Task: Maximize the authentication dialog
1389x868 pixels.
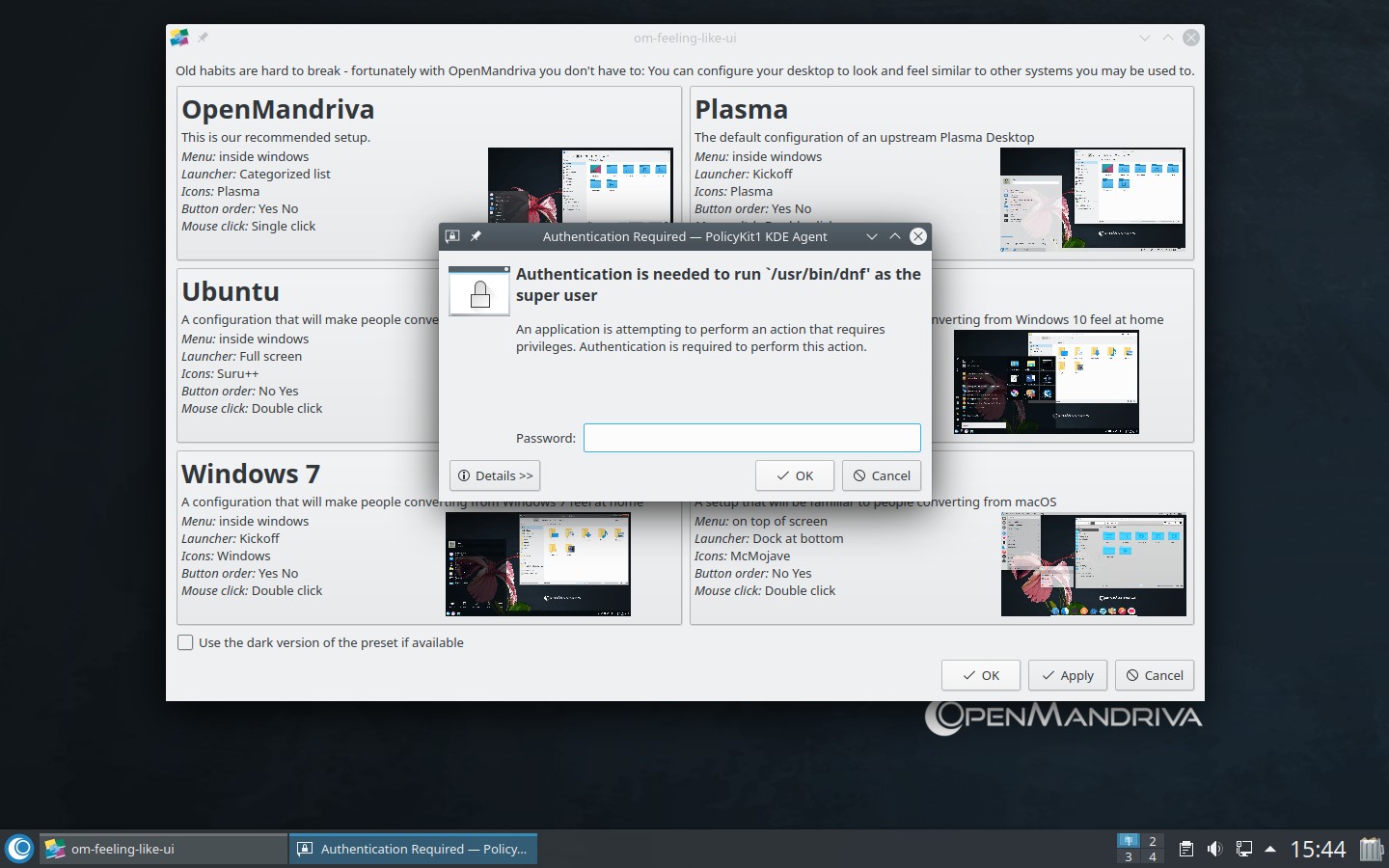Action: [x=895, y=236]
